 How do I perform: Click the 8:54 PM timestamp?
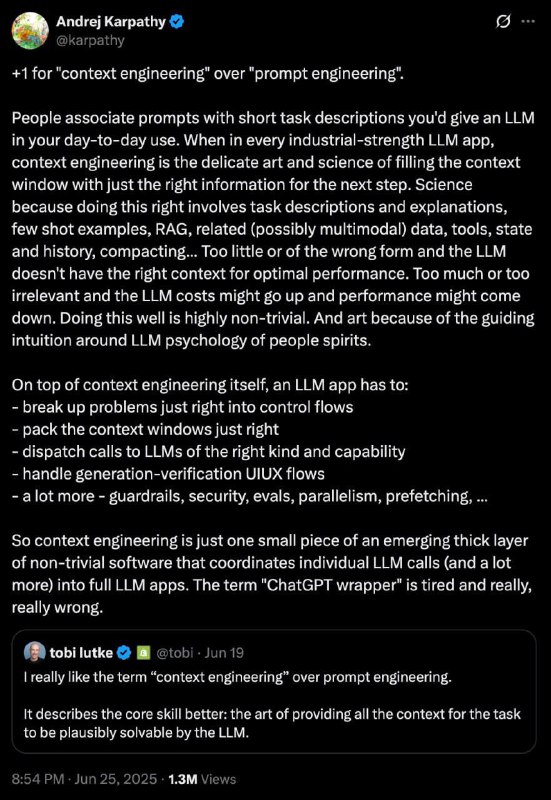pos(38,779)
